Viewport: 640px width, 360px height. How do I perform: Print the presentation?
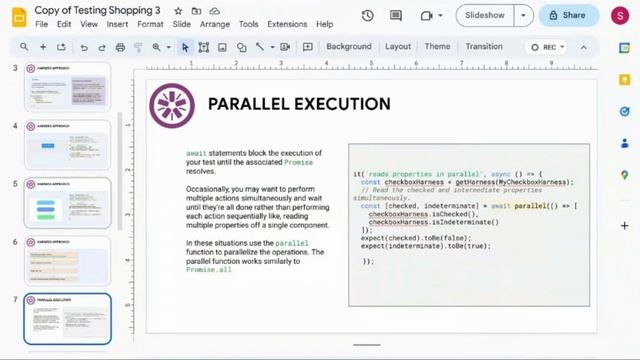120,47
